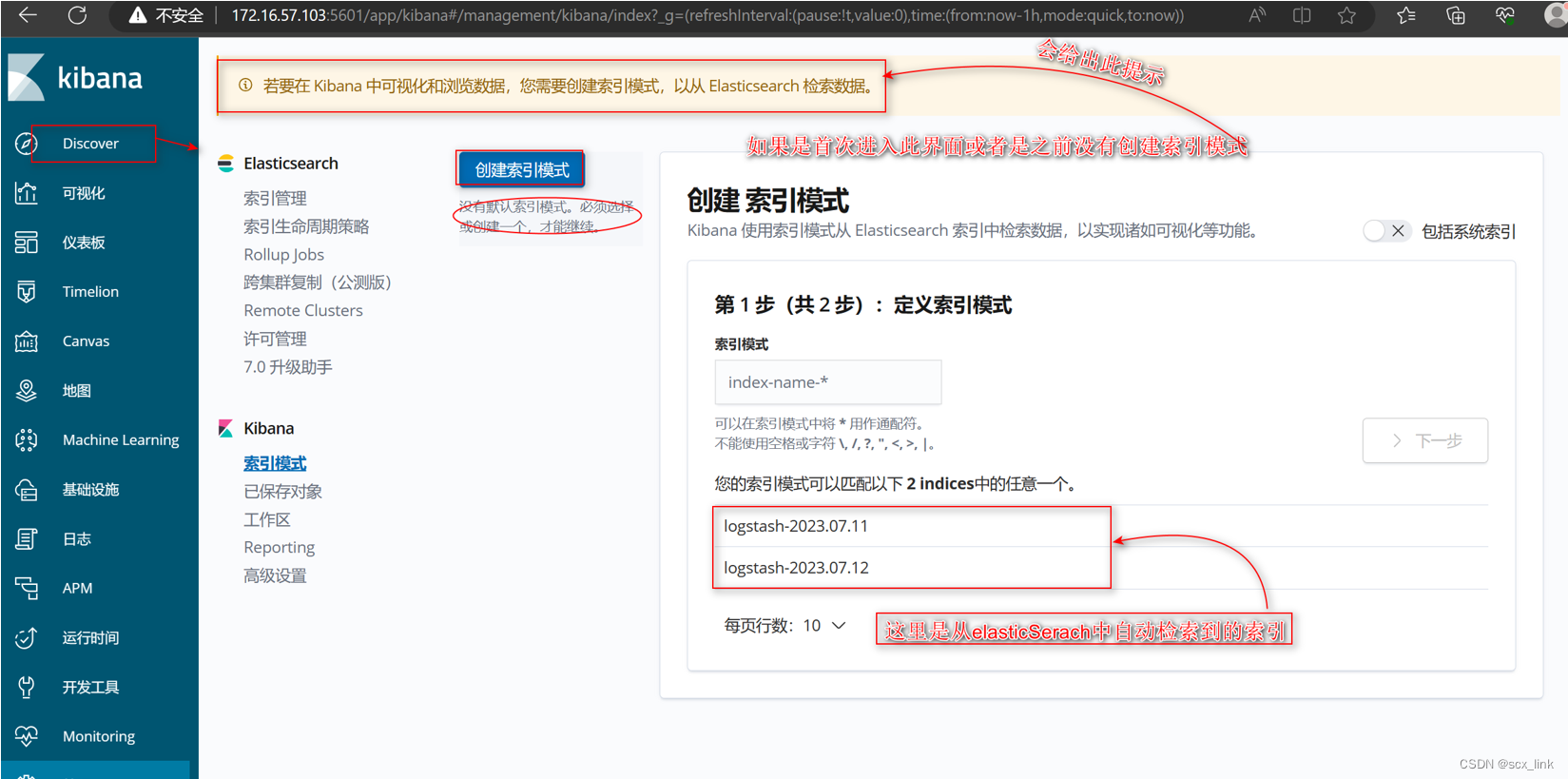The image size is (1568, 779).
Task: Click the insecure site warning icon
Action: click(138, 15)
